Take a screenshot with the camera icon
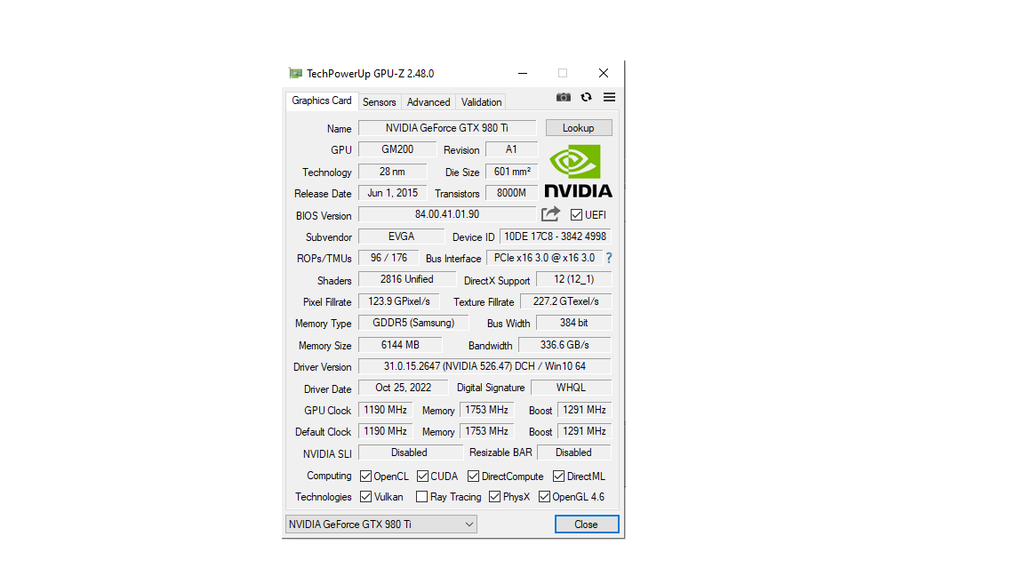The width and height of the screenshot is (1024, 576). (563, 97)
